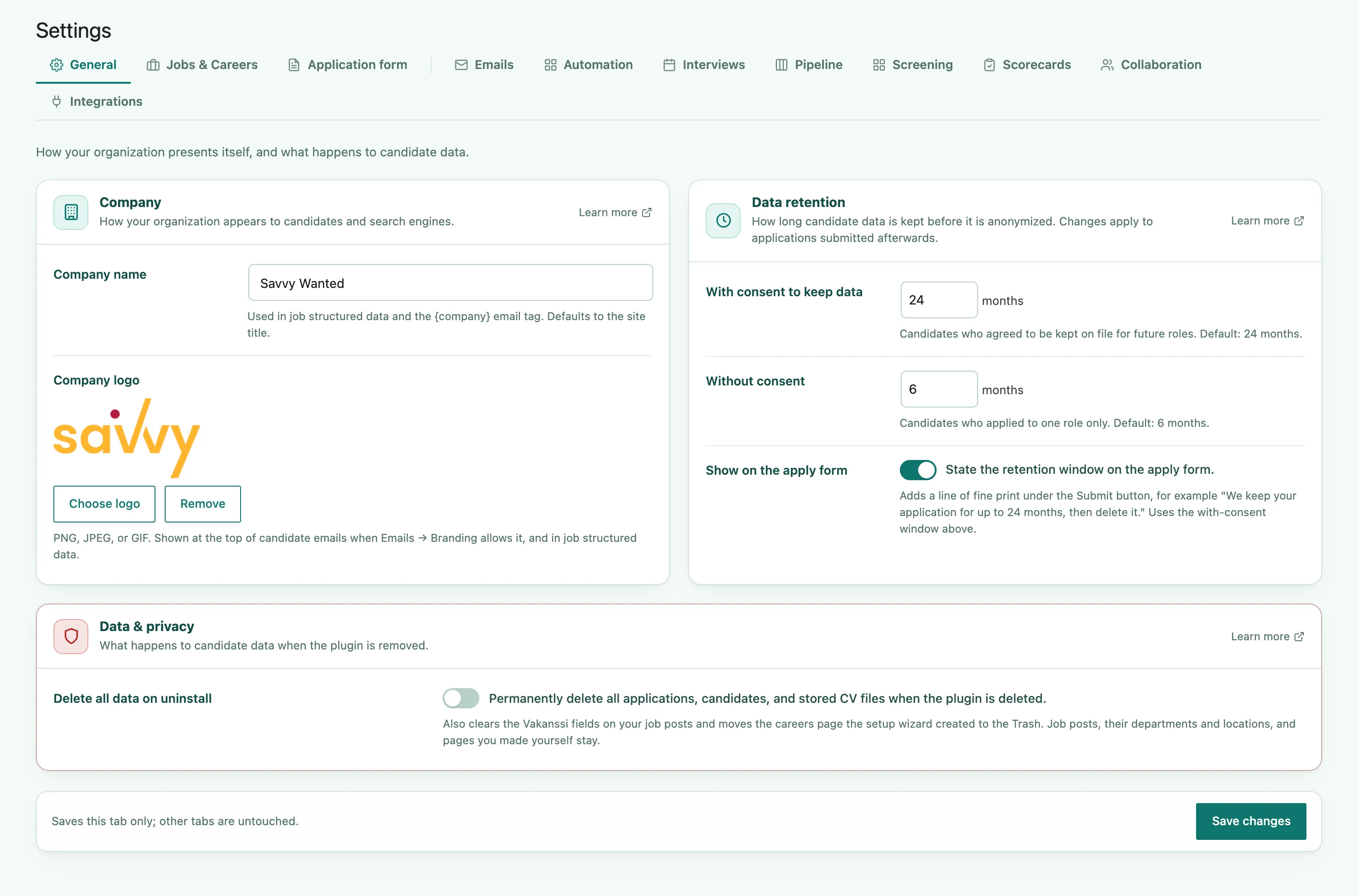
Task: Disable the retention window on apply form toggle
Action: click(918, 470)
